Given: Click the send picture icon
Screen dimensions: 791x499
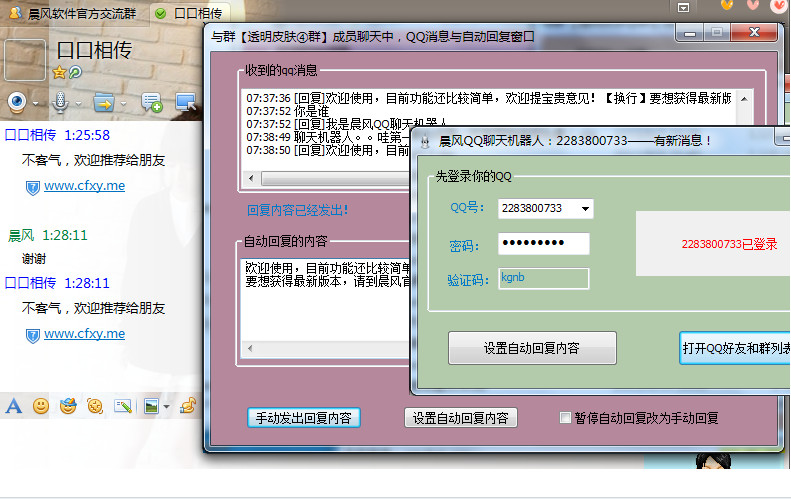Looking at the screenshot, I should (x=151, y=406).
